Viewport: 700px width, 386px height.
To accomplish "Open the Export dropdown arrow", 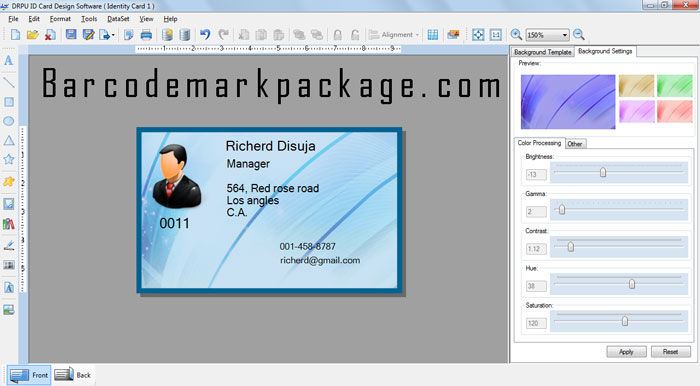I will pyautogui.click(x=113, y=35).
